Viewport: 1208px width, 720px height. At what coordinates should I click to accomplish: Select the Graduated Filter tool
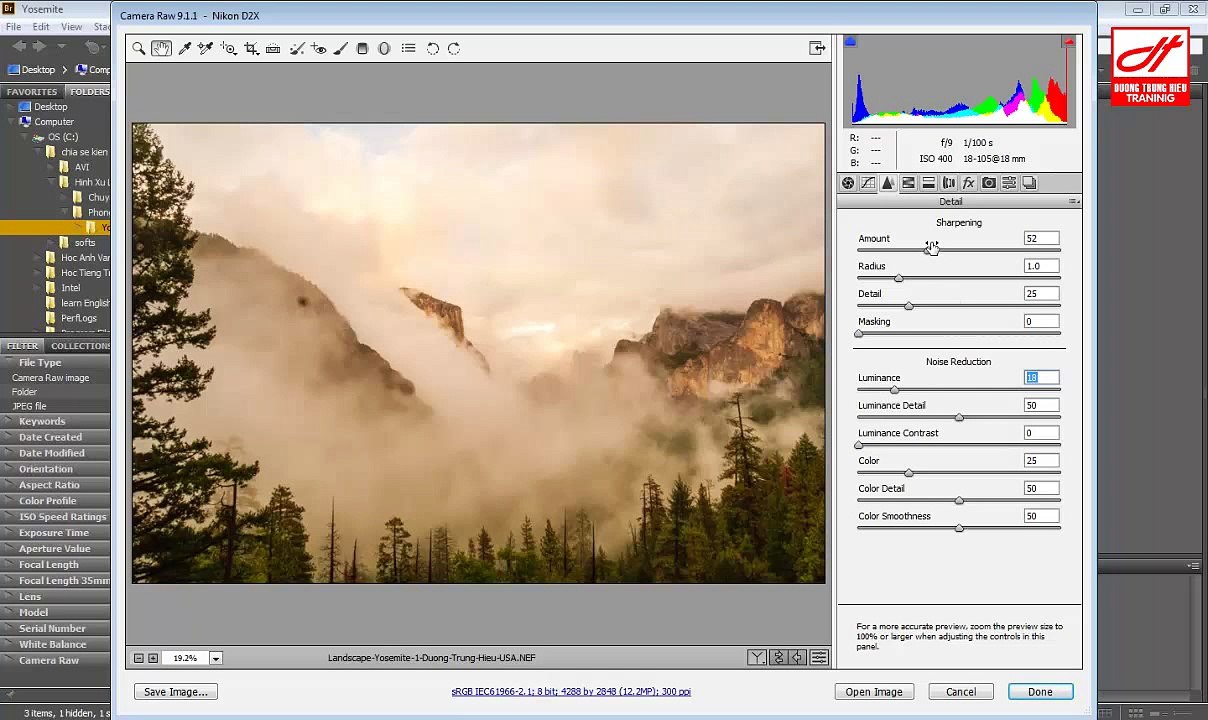tap(362, 48)
